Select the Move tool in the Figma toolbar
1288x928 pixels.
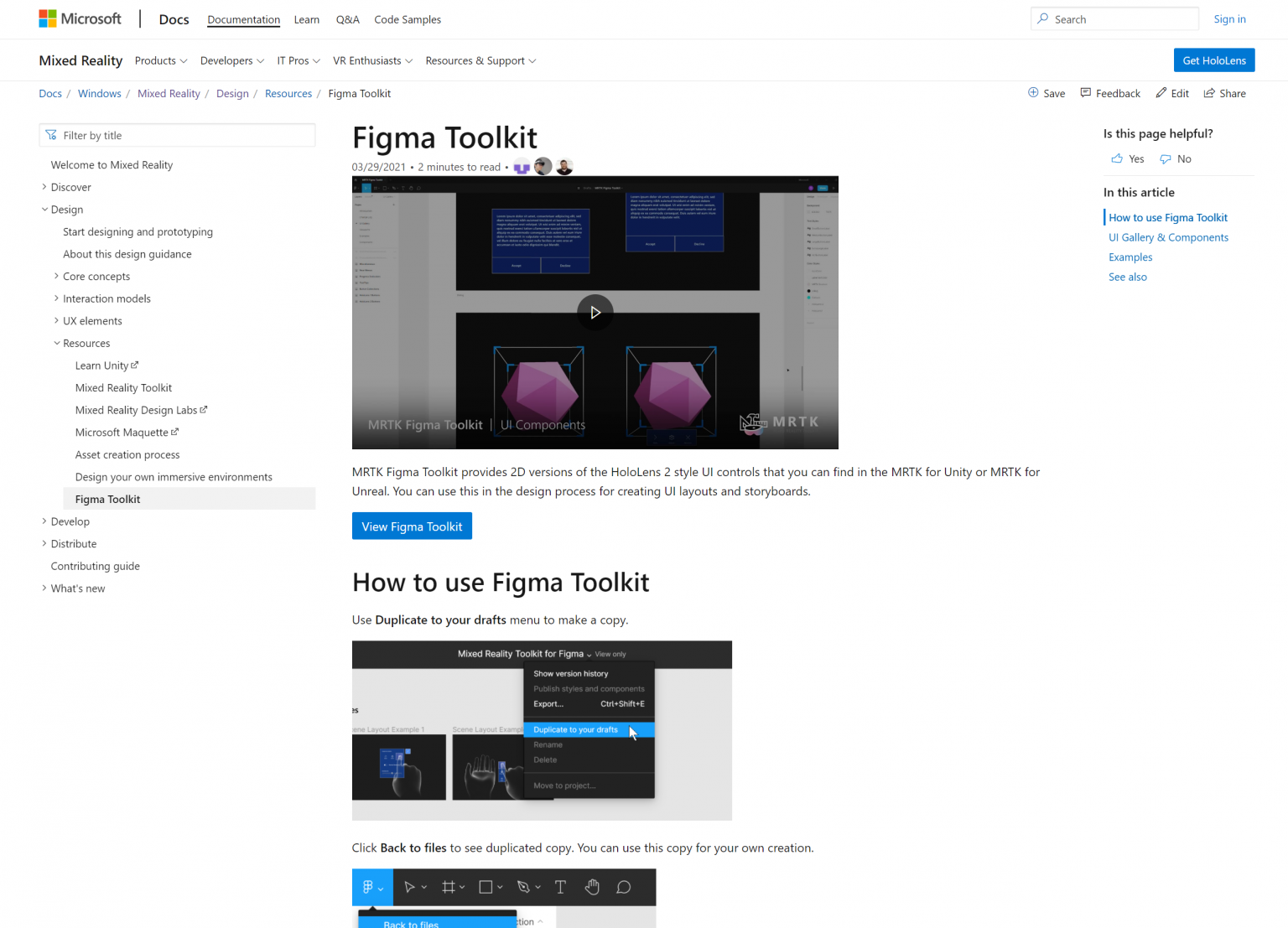pyautogui.click(x=411, y=887)
